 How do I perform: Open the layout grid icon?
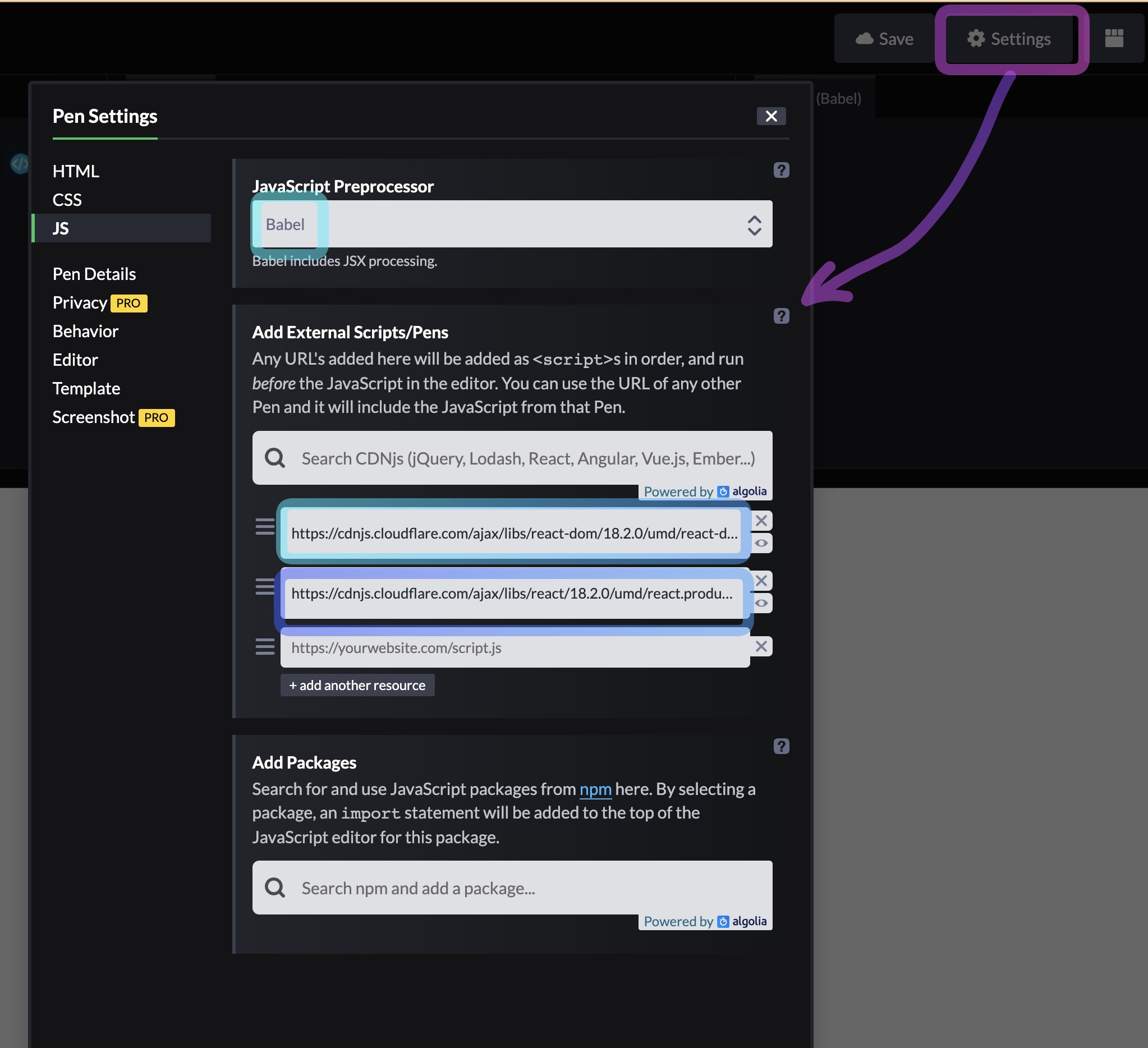coord(1113,39)
